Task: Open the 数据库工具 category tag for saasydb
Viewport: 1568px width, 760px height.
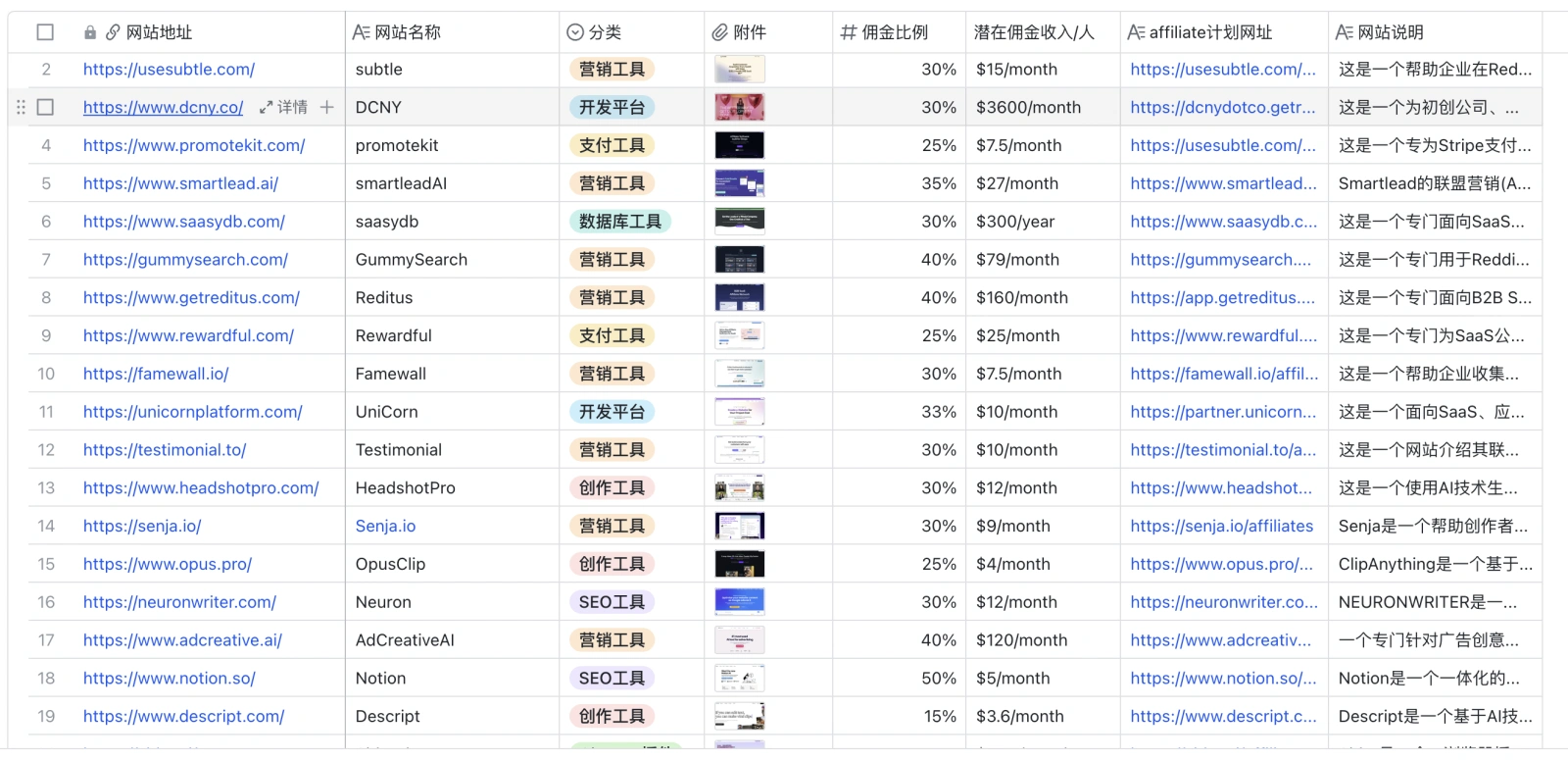Action: coord(619,222)
